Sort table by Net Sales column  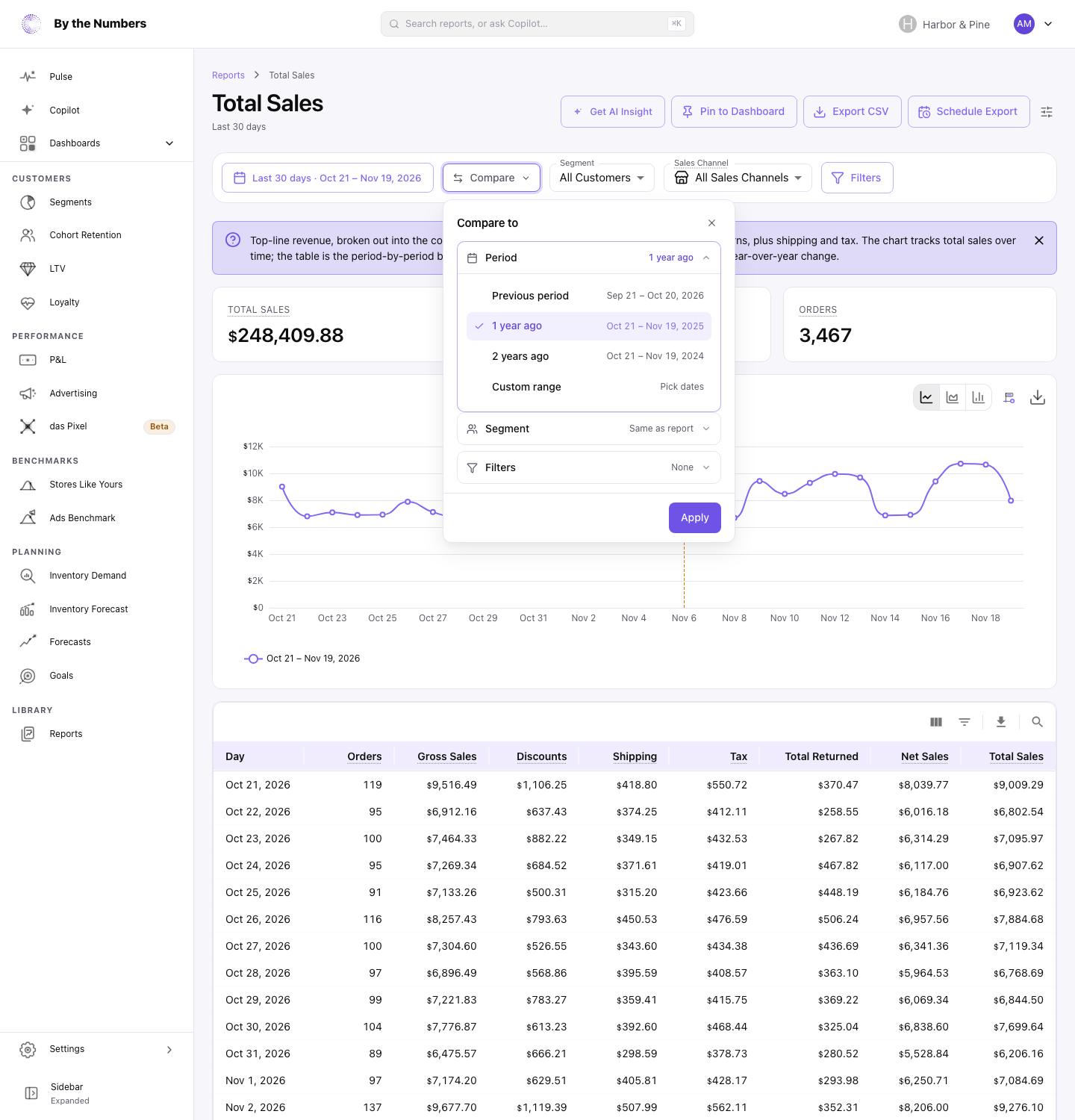pyautogui.click(x=924, y=756)
